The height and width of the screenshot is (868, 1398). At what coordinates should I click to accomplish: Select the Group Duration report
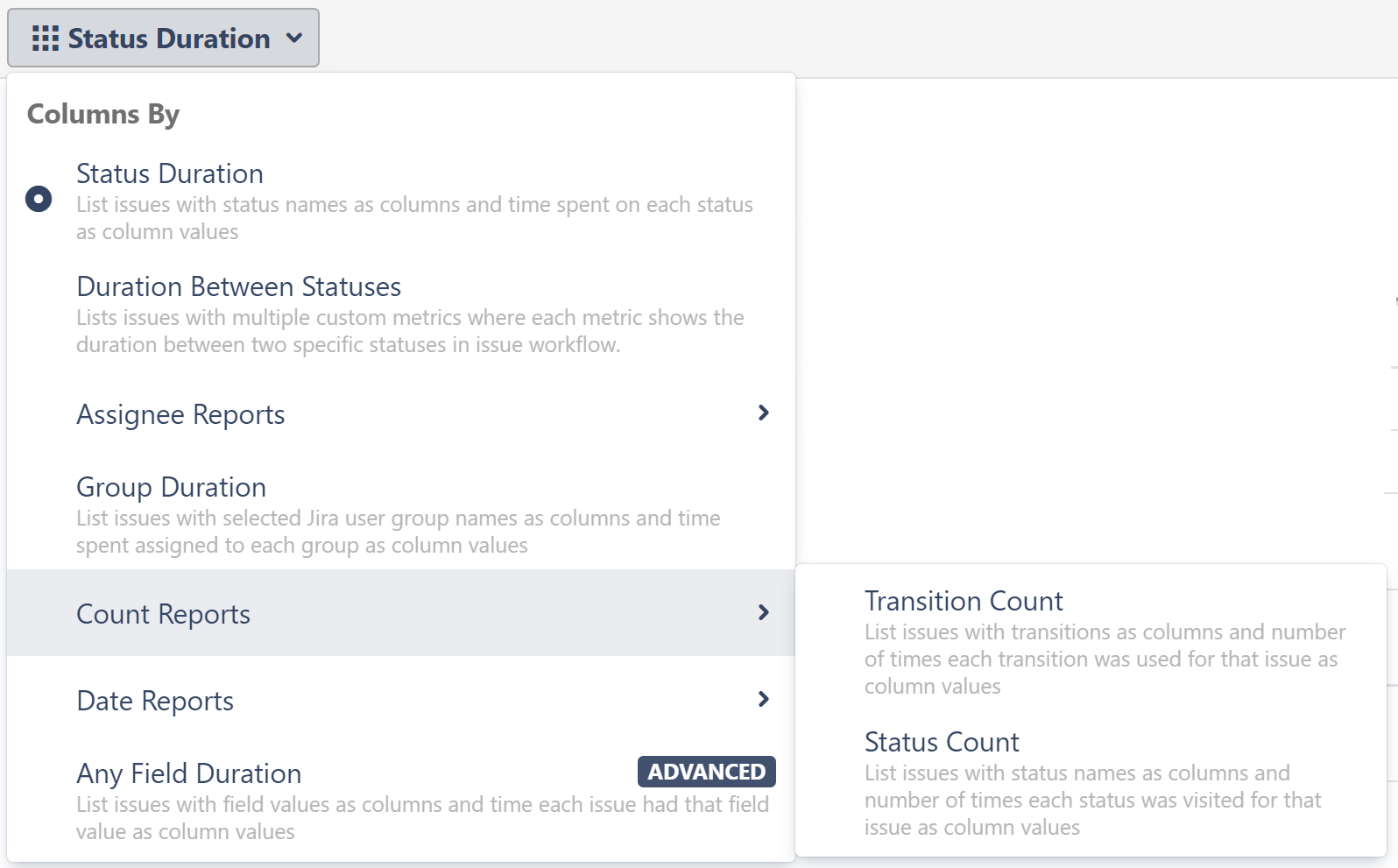pyautogui.click(x=171, y=487)
